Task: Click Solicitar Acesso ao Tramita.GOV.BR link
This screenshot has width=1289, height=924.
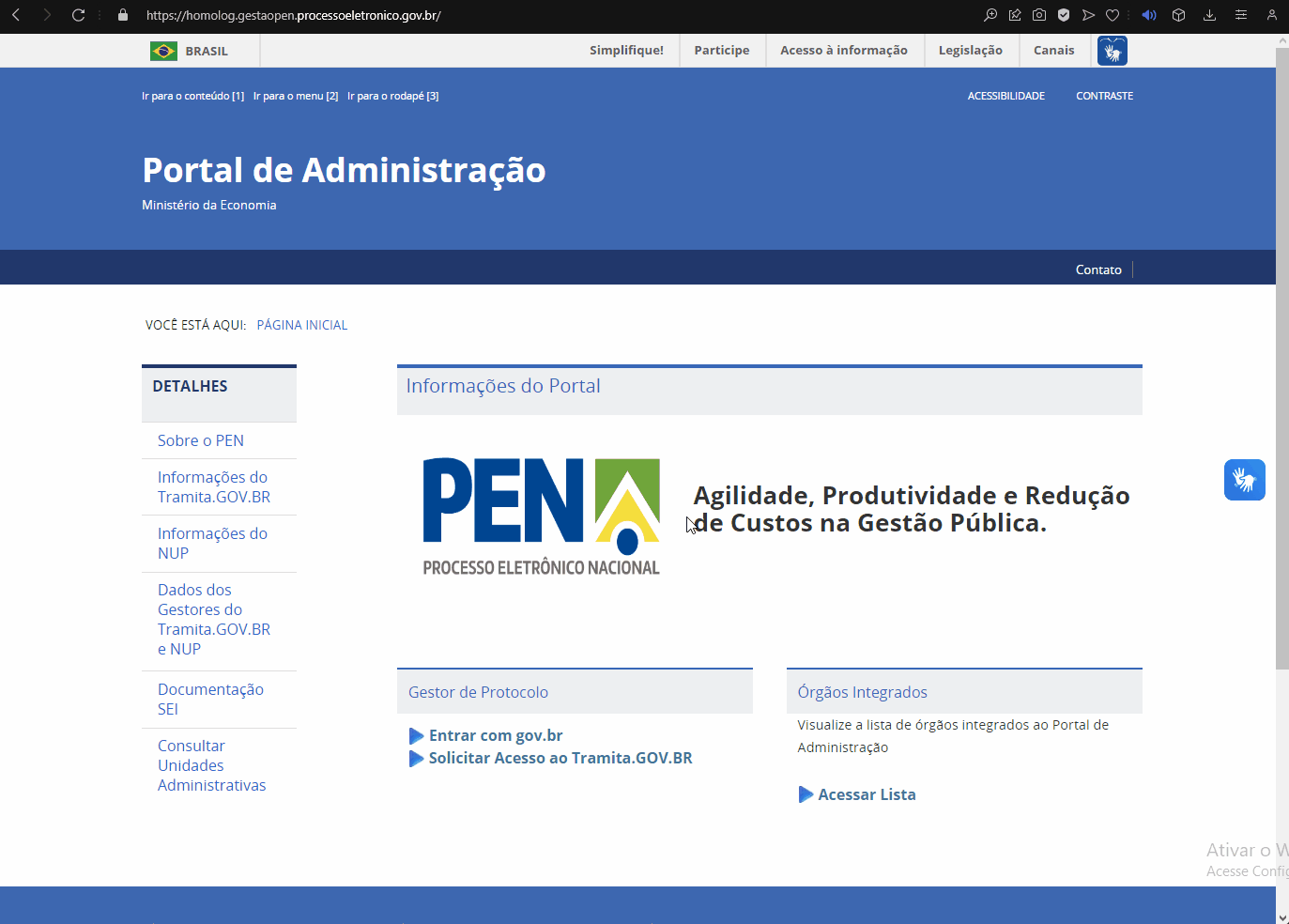Action: [560, 758]
